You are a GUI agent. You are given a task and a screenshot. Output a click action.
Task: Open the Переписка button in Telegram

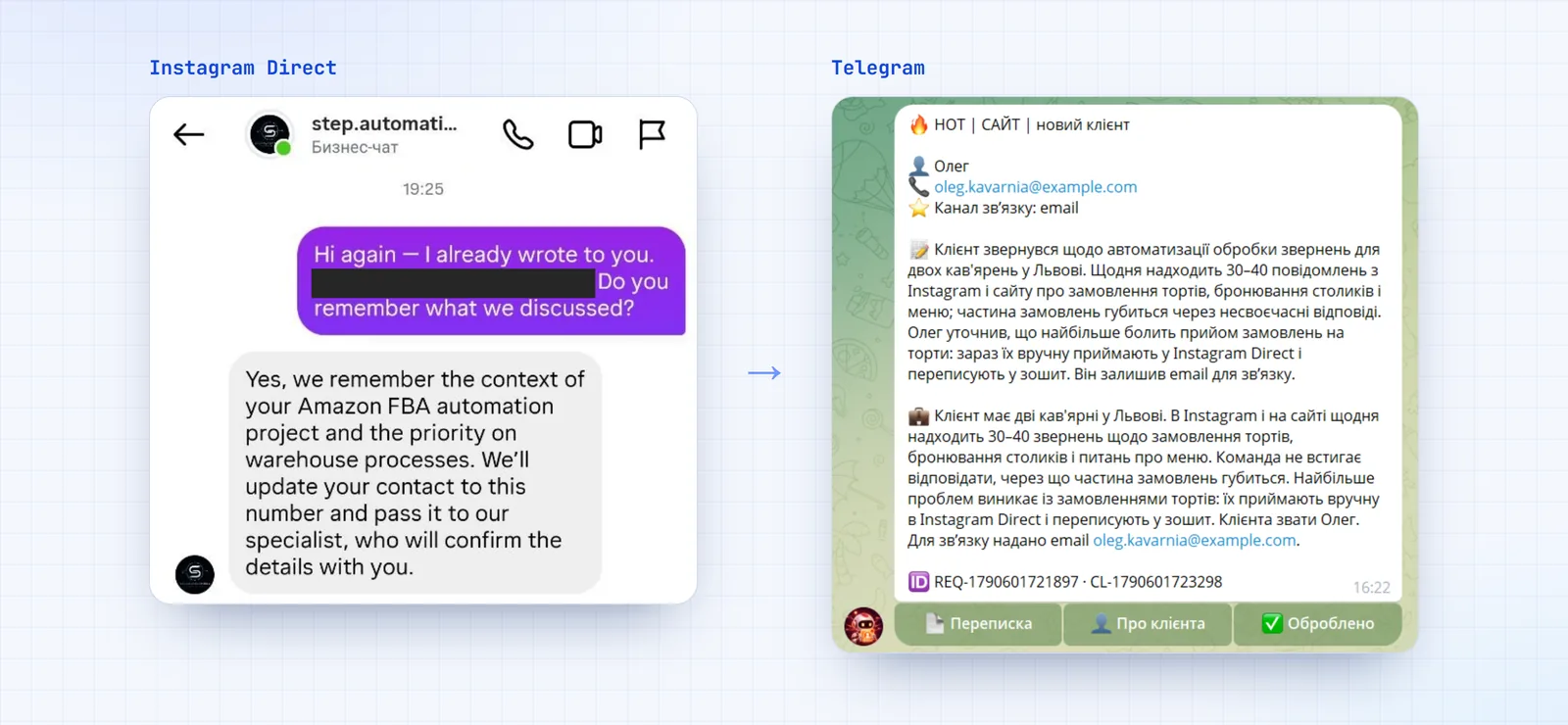pyautogui.click(x=978, y=623)
